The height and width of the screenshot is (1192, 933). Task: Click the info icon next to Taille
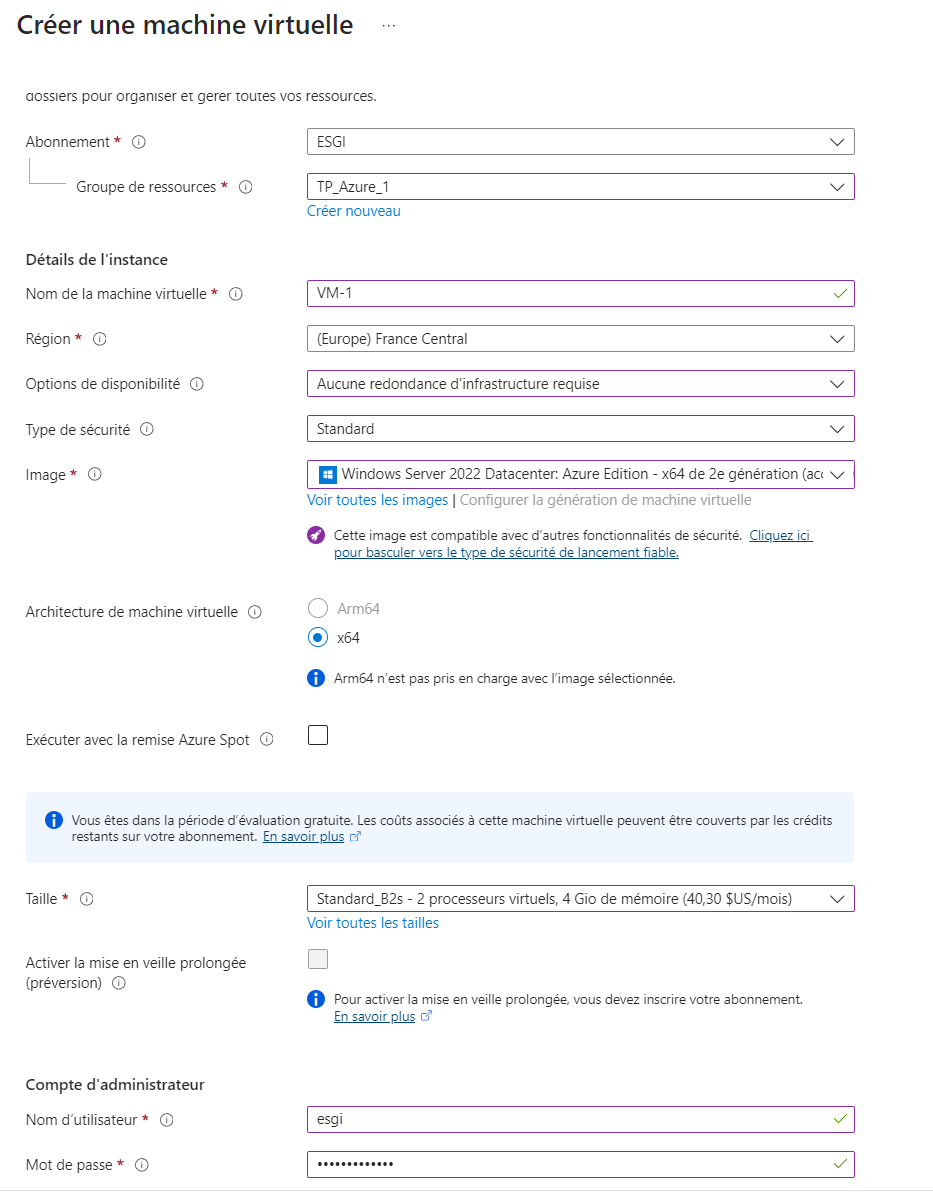(x=87, y=899)
